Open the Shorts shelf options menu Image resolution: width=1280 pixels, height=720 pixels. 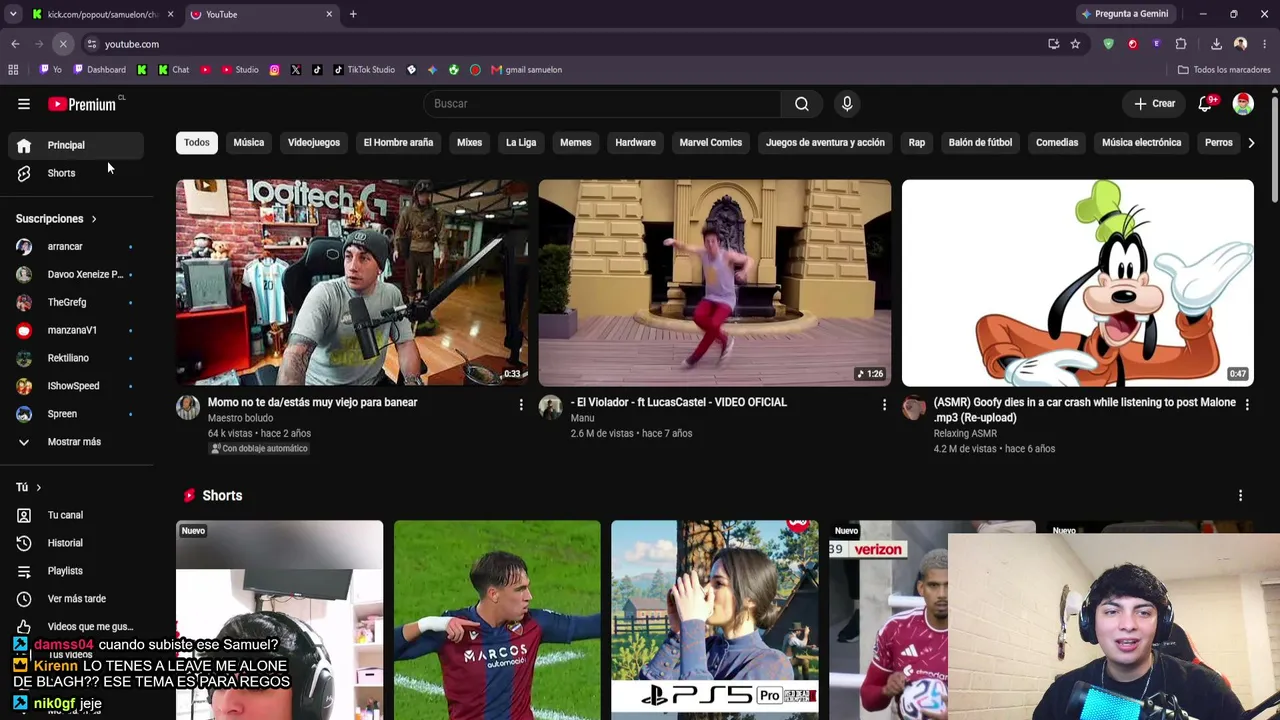click(1241, 496)
